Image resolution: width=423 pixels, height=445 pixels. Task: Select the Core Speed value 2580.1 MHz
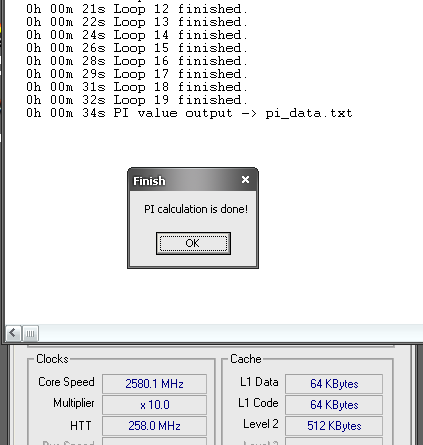[x=154, y=384]
